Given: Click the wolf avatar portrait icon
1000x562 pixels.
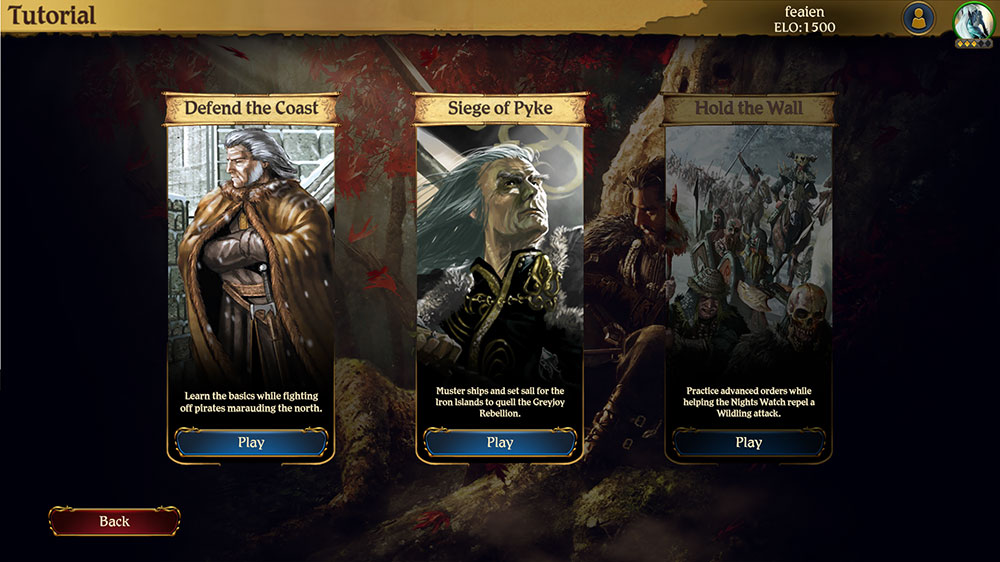Looking at the screenshot, I should (973, 20).
